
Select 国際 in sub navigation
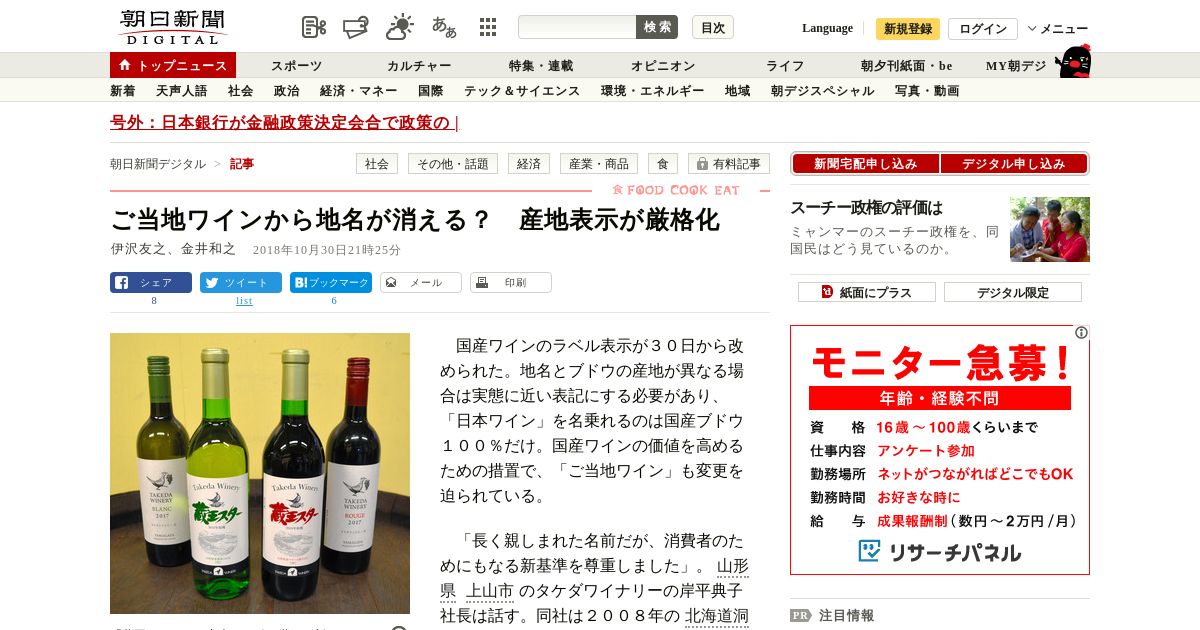coord(431,91)
